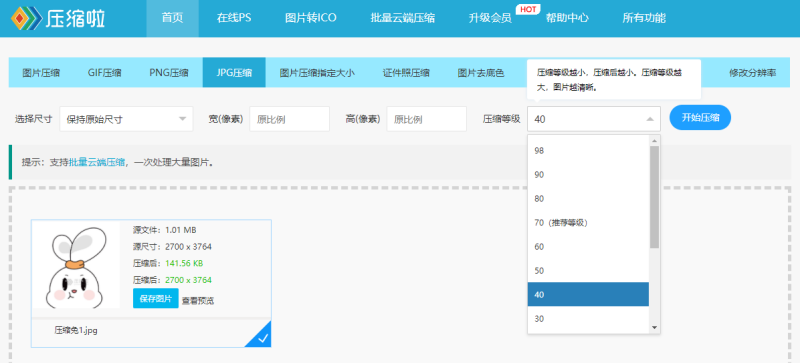Click the source size 1.01 MB text
The width and height of the screenshot is (800, 363).
pyautogui.click(x=181, y=230)
